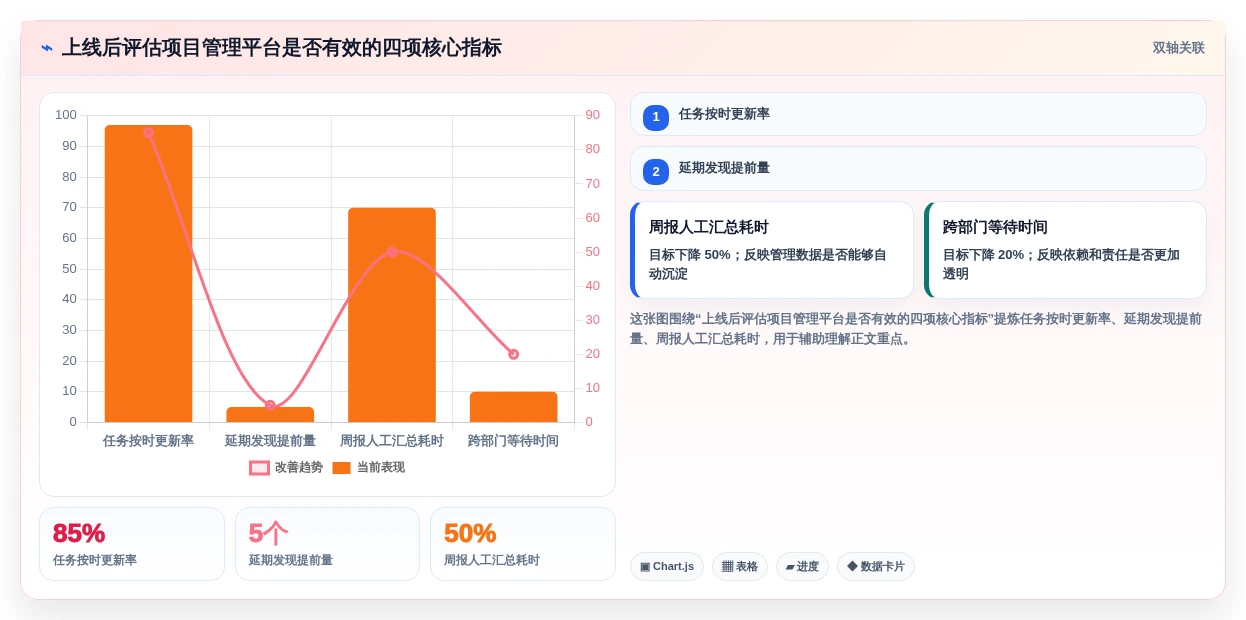Click the 85% stat card

pyautogui.click(x=132, y=544)
